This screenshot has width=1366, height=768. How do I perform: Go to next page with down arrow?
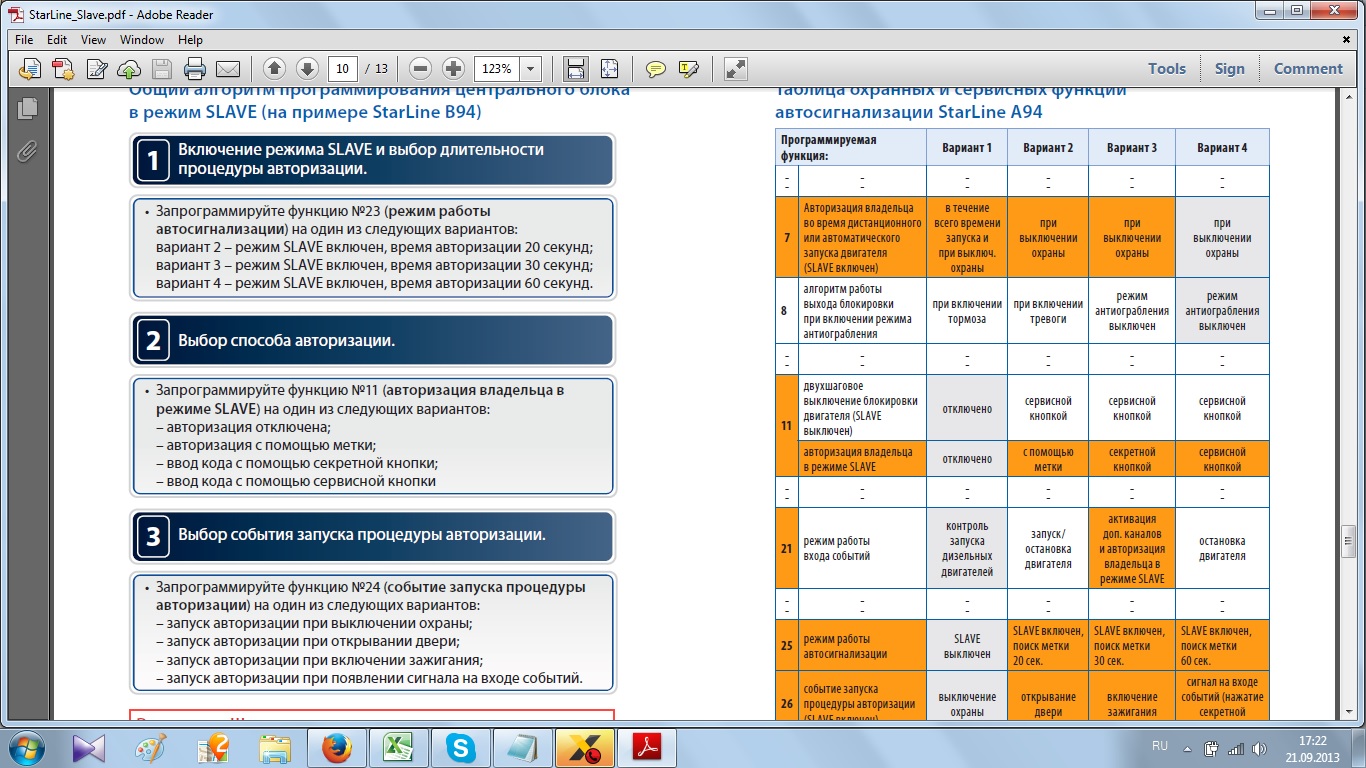(307, 69)
